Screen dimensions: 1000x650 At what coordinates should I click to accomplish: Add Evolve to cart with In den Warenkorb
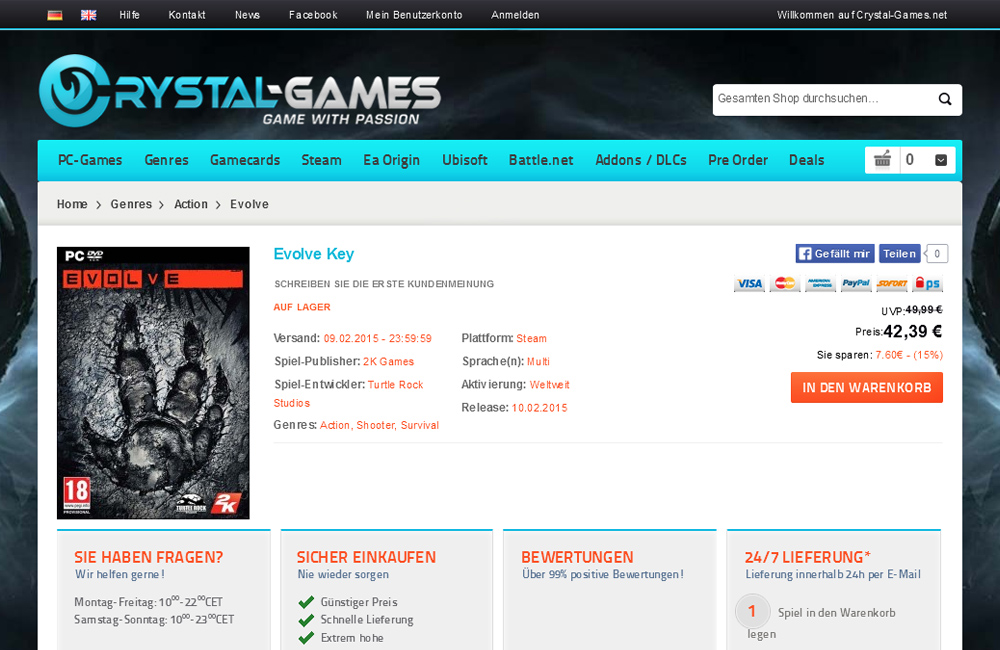pos(867,388)
